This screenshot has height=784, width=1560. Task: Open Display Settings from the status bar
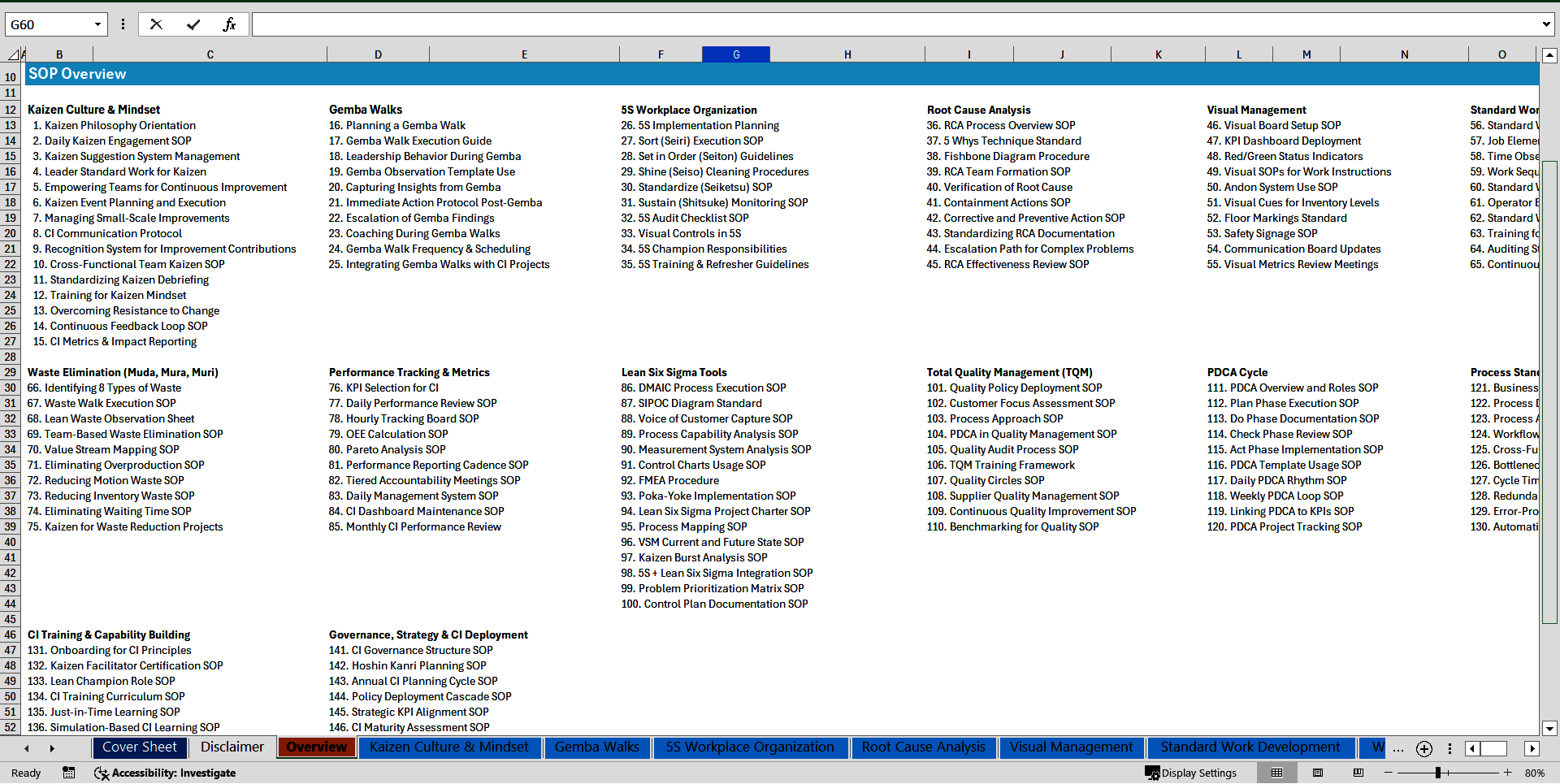click(1191, 773)
